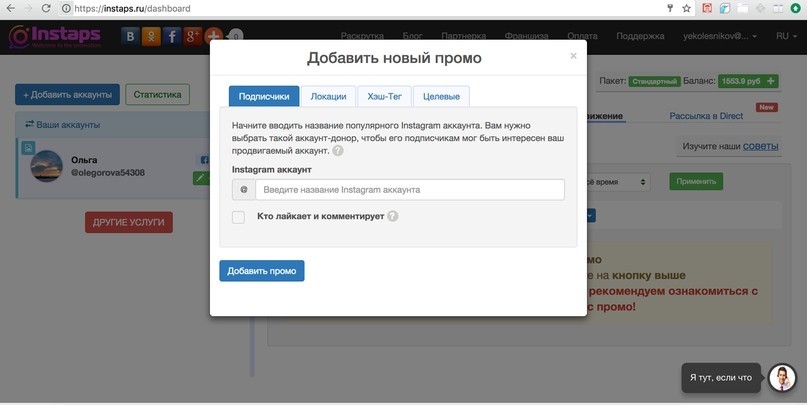Open the blue browser extension icon
Viewport: 807px width, 405px height.
coord(725,8)
